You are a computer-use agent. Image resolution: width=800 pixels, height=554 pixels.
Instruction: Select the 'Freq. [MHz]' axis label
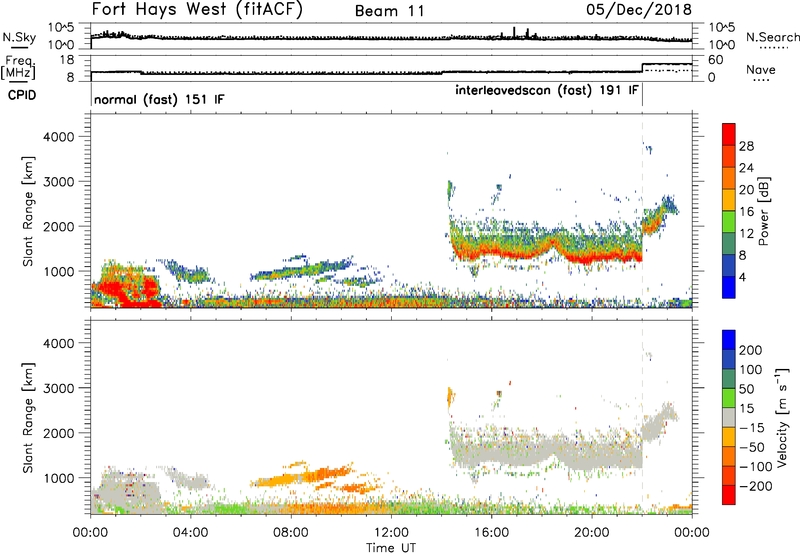click(x=19, y=68)
